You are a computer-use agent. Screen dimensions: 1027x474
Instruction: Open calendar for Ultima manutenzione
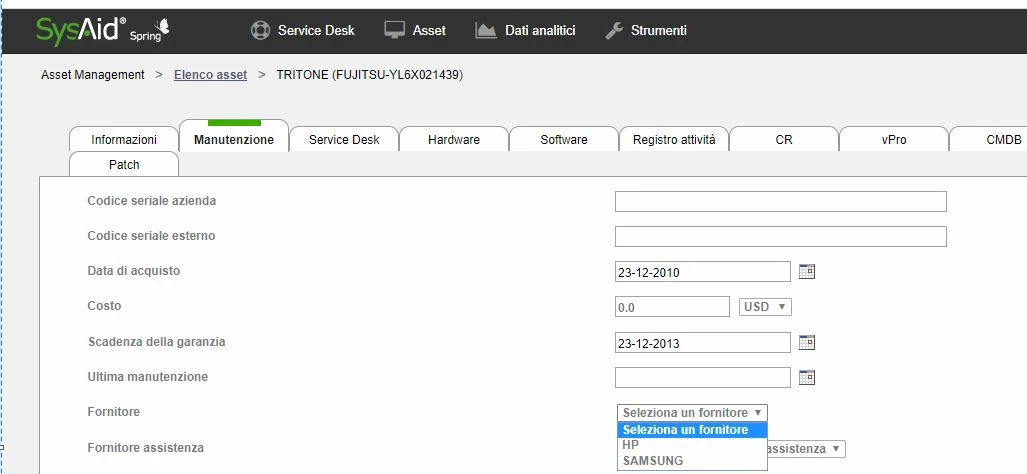click(x=807, y=378)
